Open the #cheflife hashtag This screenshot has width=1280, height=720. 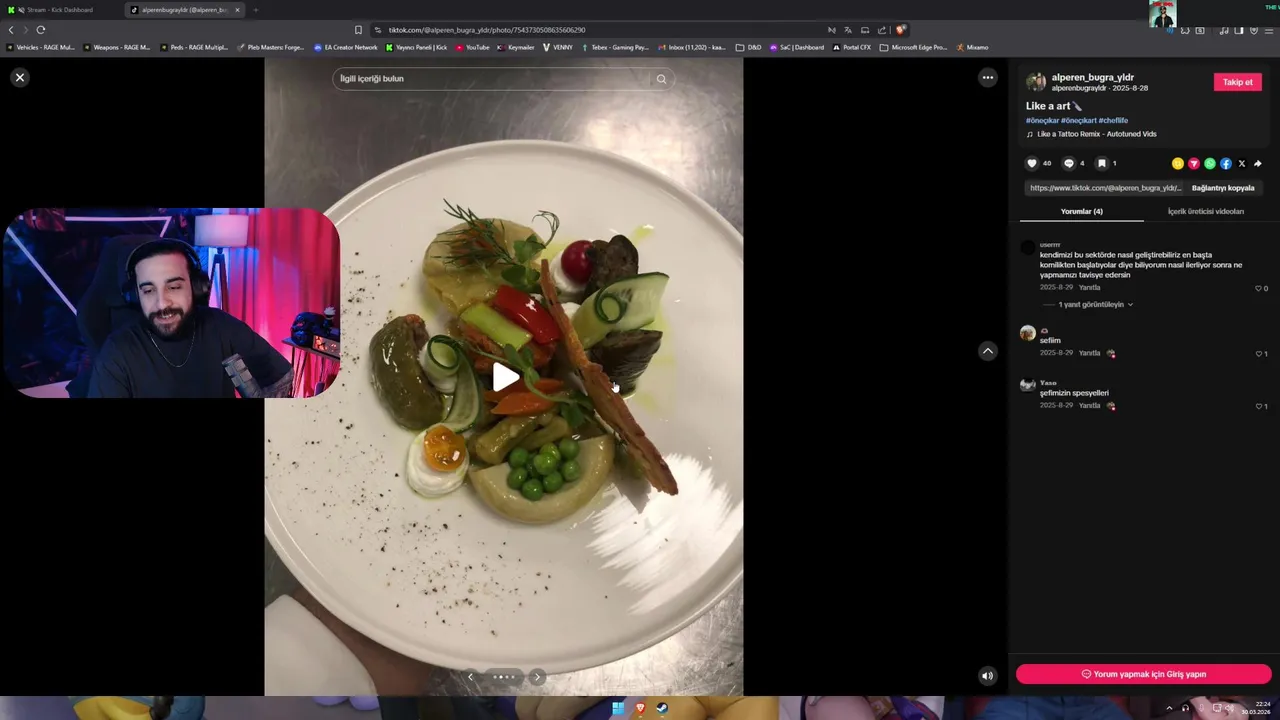click(x=1113, y=120)
